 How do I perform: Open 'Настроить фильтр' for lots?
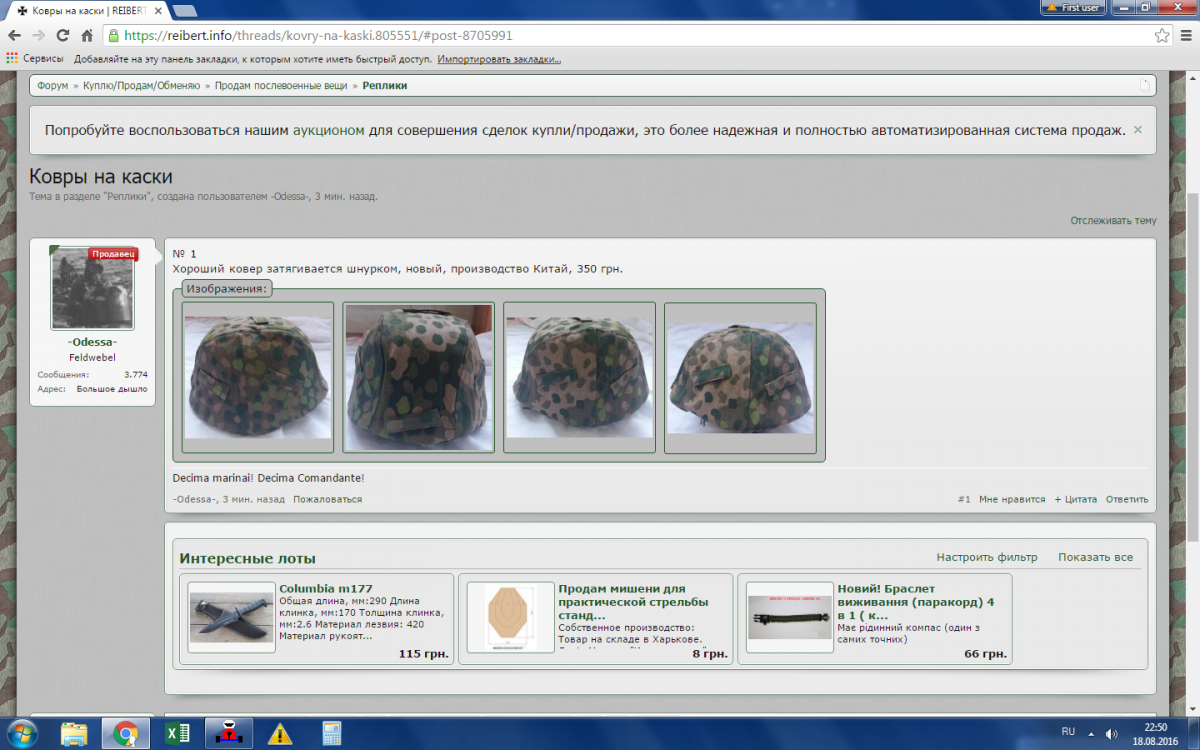(986, 557)
